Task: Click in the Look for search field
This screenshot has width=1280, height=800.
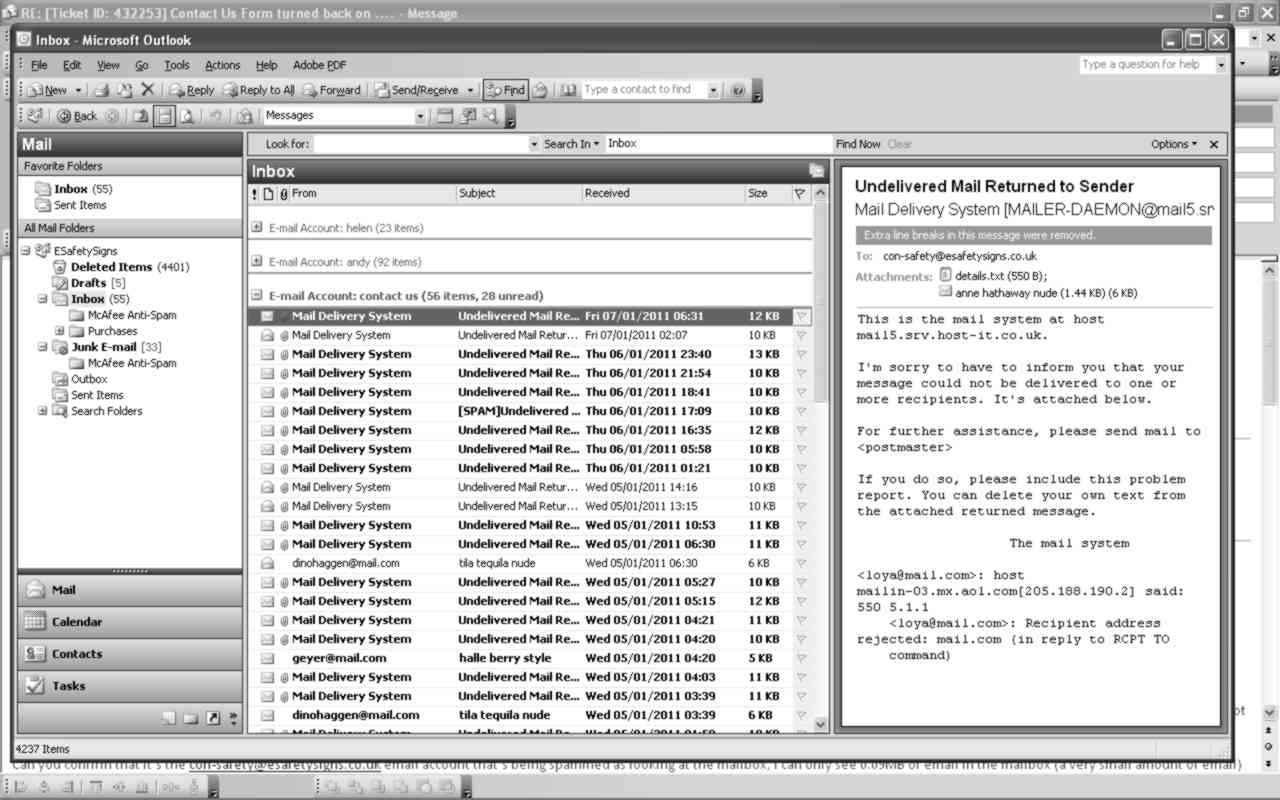Action: coord(420,144)
